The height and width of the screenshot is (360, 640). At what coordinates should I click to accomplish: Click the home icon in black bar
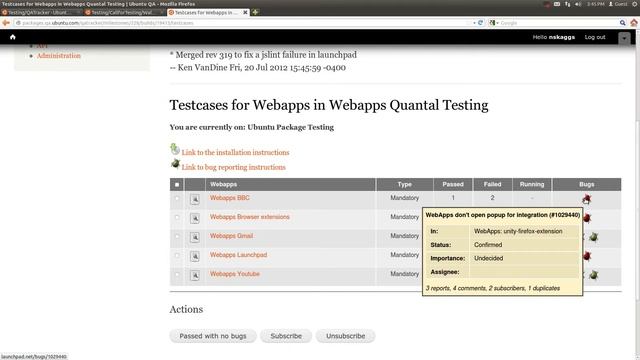(13, 37)
